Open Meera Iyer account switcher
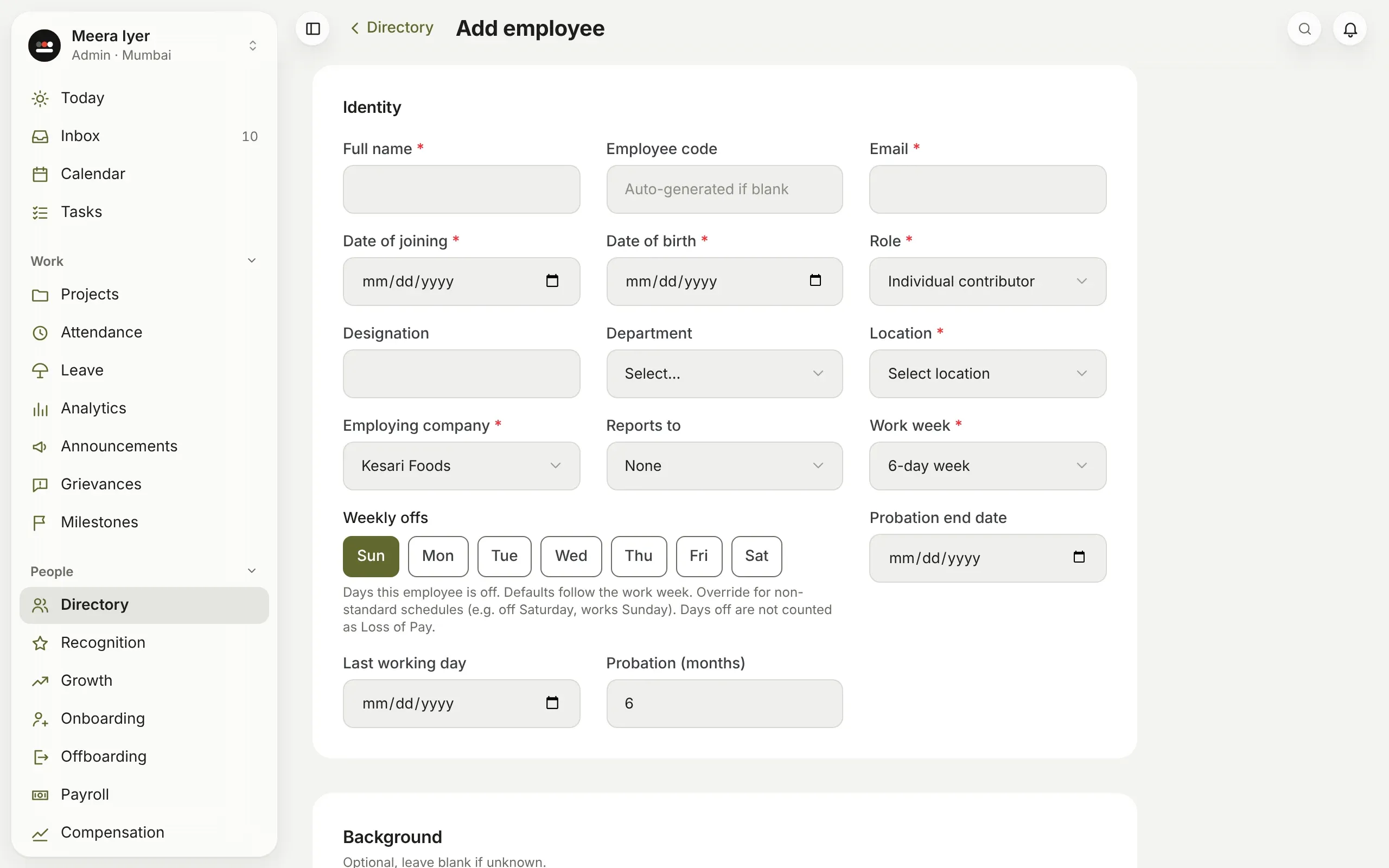The image size is (1389, 868). [x=144, y=46]
